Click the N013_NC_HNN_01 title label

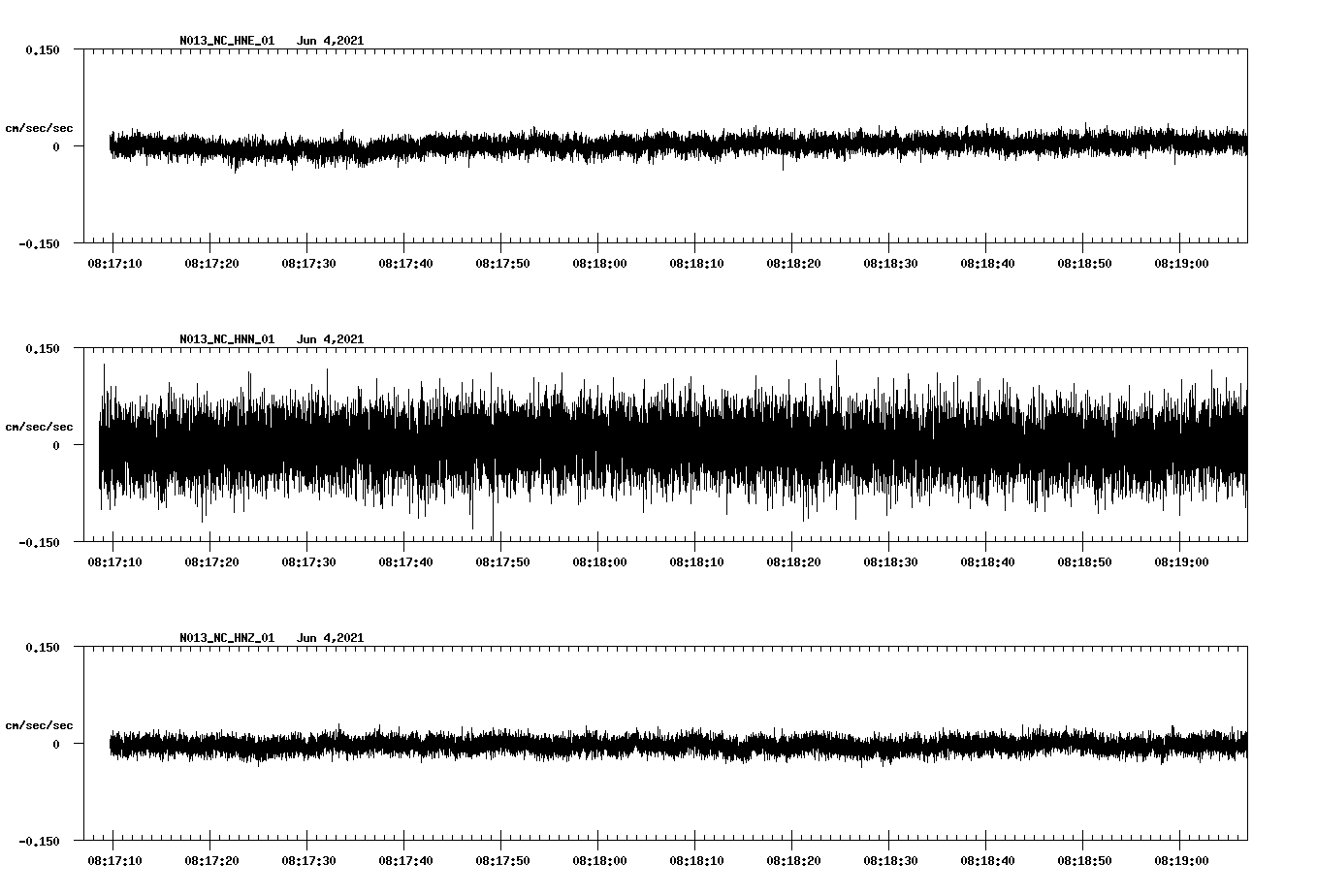point(227,339)
